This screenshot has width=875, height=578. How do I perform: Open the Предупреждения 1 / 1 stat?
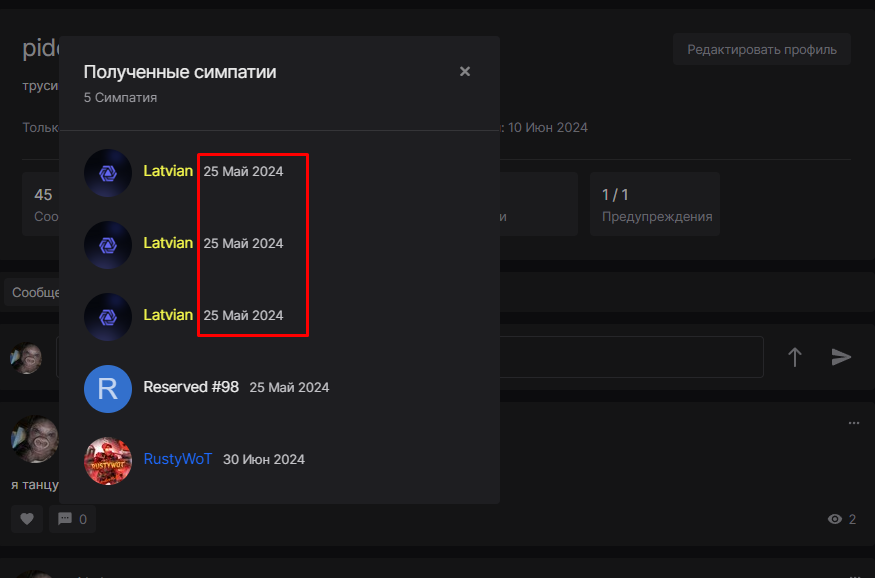[x=654, y=204]
